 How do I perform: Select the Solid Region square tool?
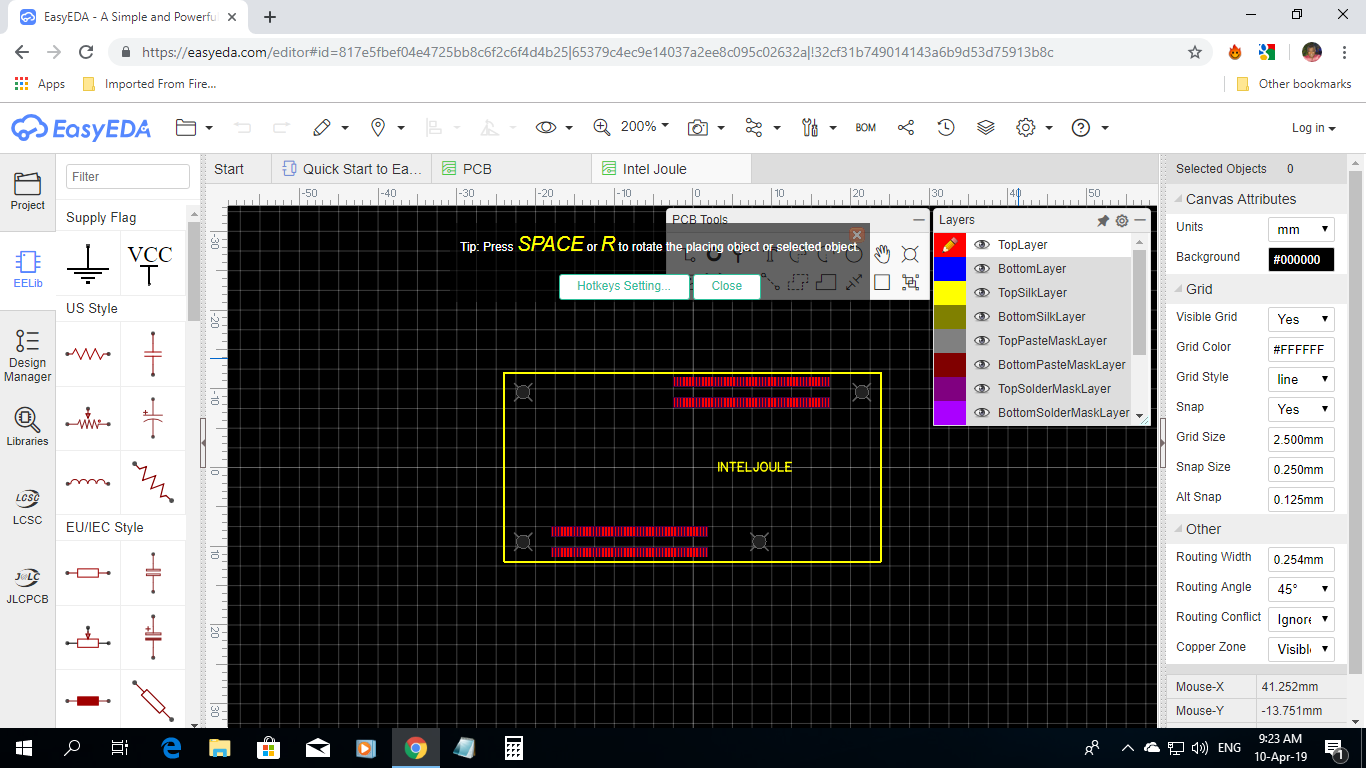click(882, 282)
